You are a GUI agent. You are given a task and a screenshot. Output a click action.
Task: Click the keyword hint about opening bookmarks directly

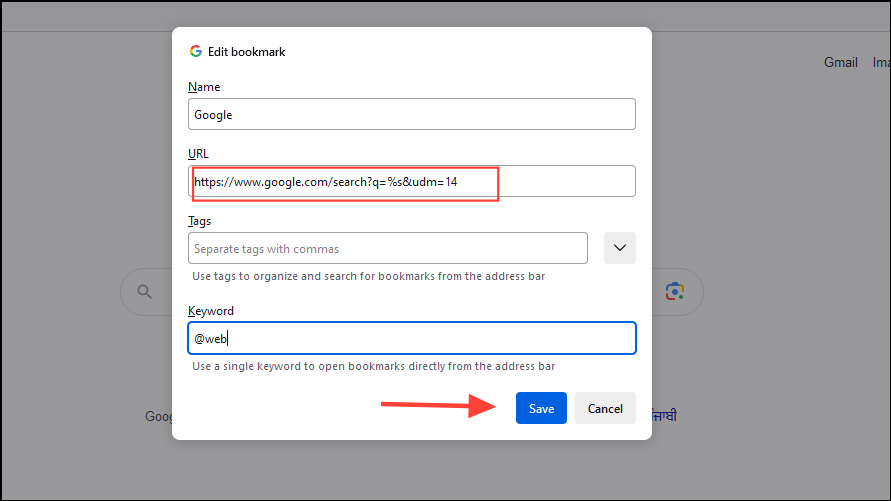[x=373, y=366]
